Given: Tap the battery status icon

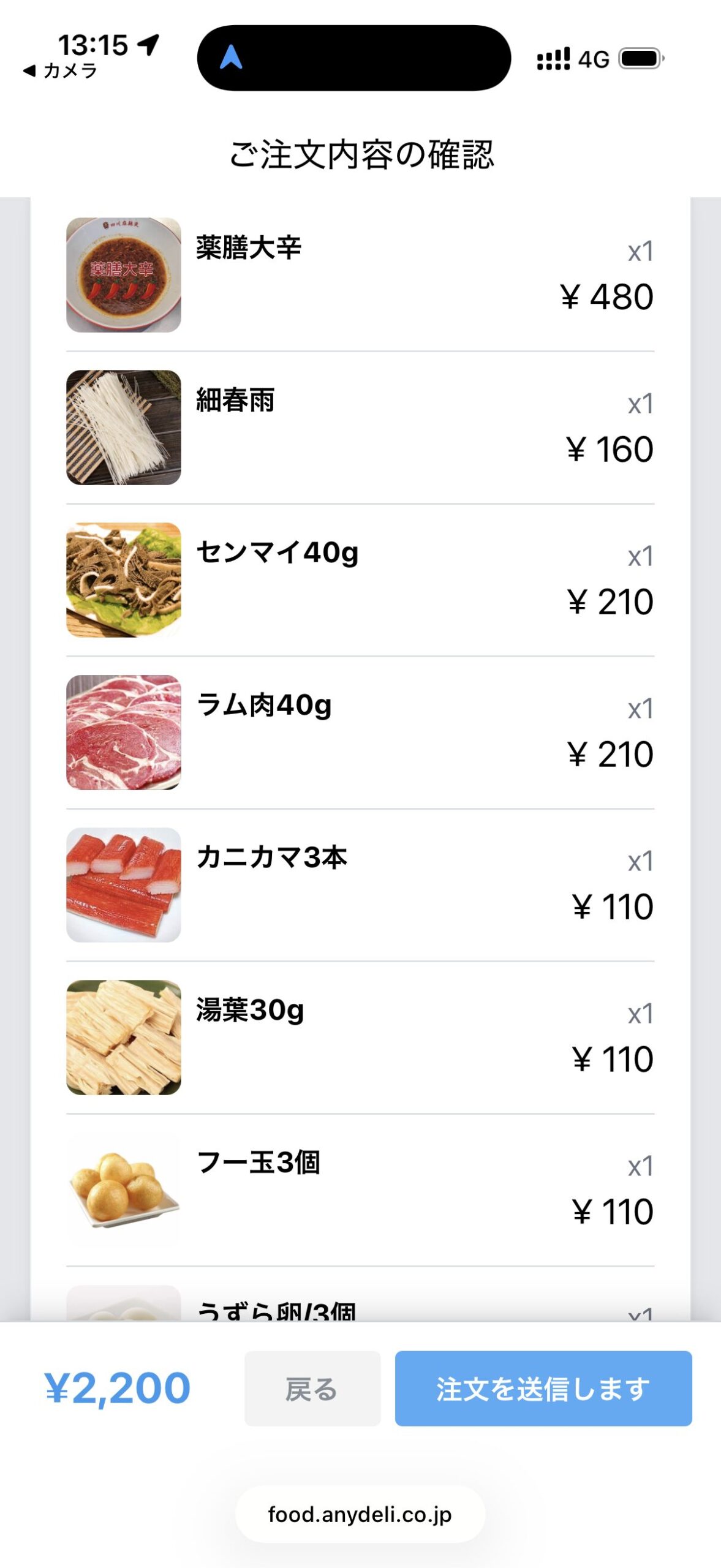Looking at the screenshot, I should [x=641, y=59].
